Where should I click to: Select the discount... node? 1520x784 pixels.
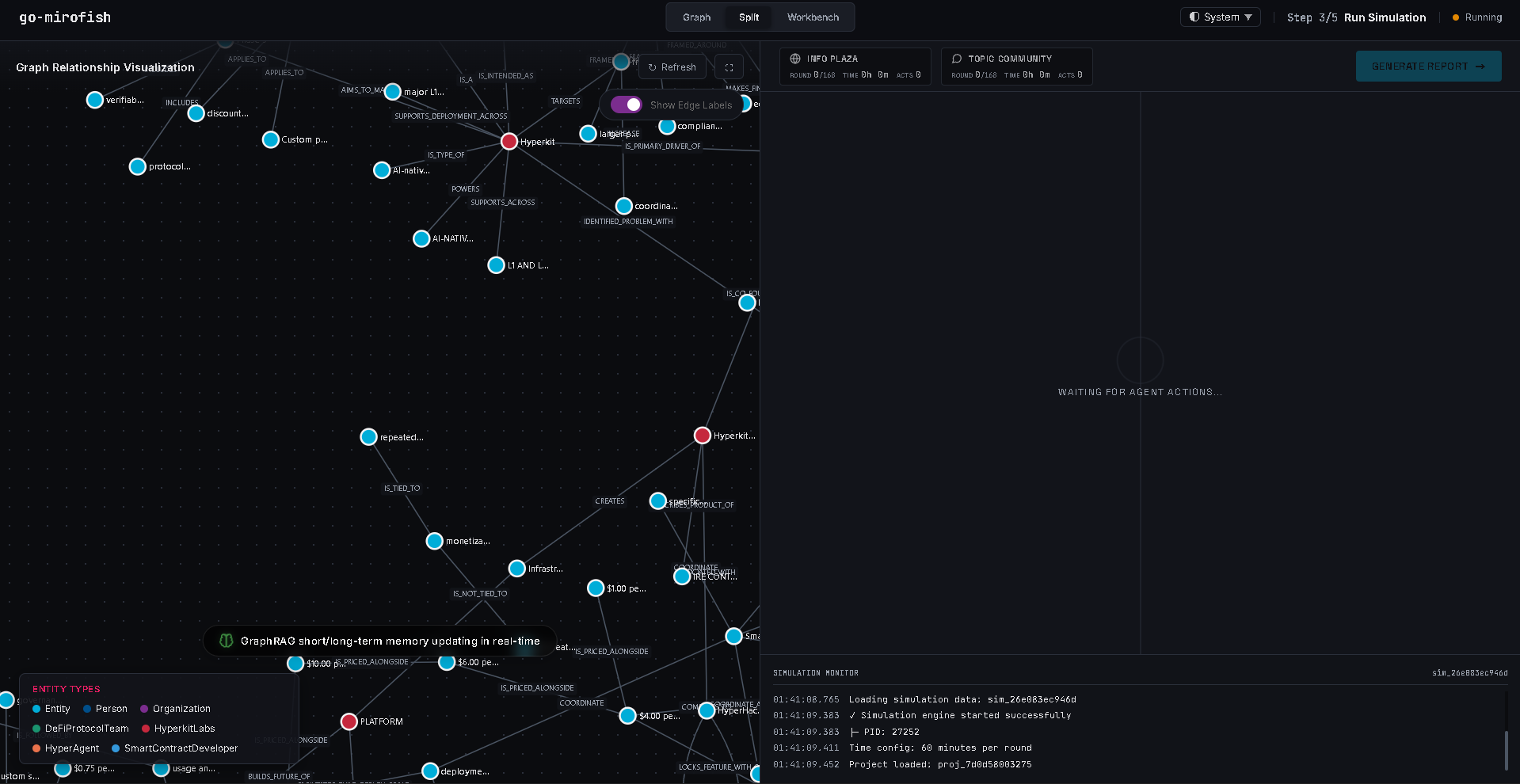pos(196,113)
